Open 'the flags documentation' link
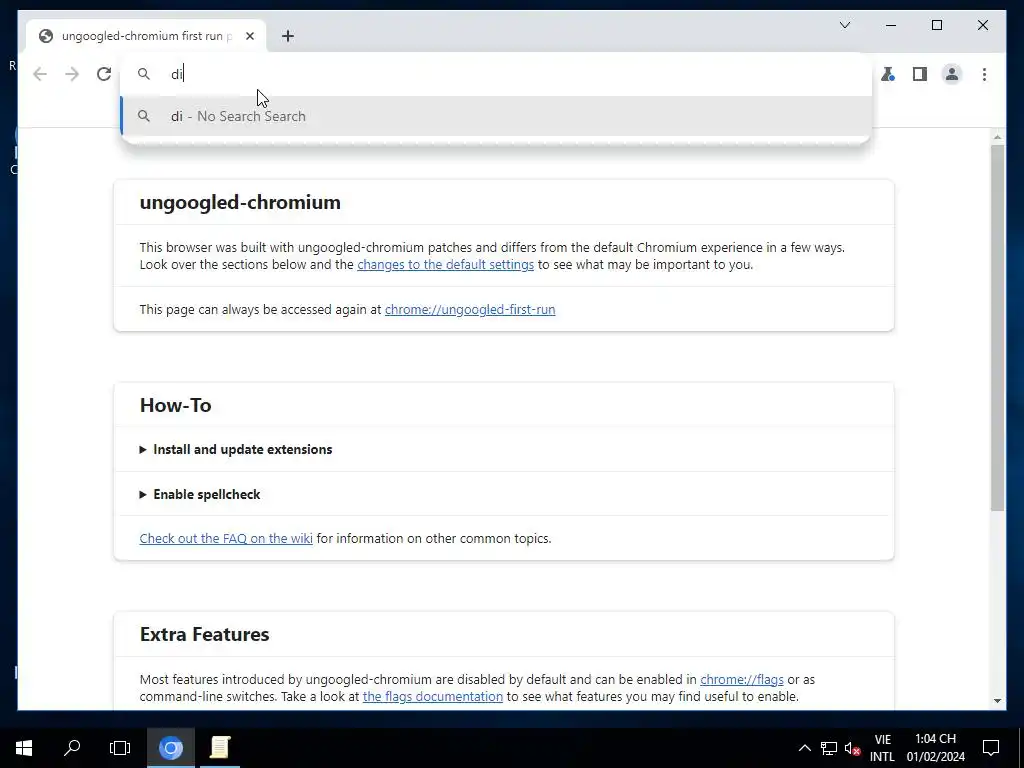Screen dimensions: 1024x768 coord(433,697)
